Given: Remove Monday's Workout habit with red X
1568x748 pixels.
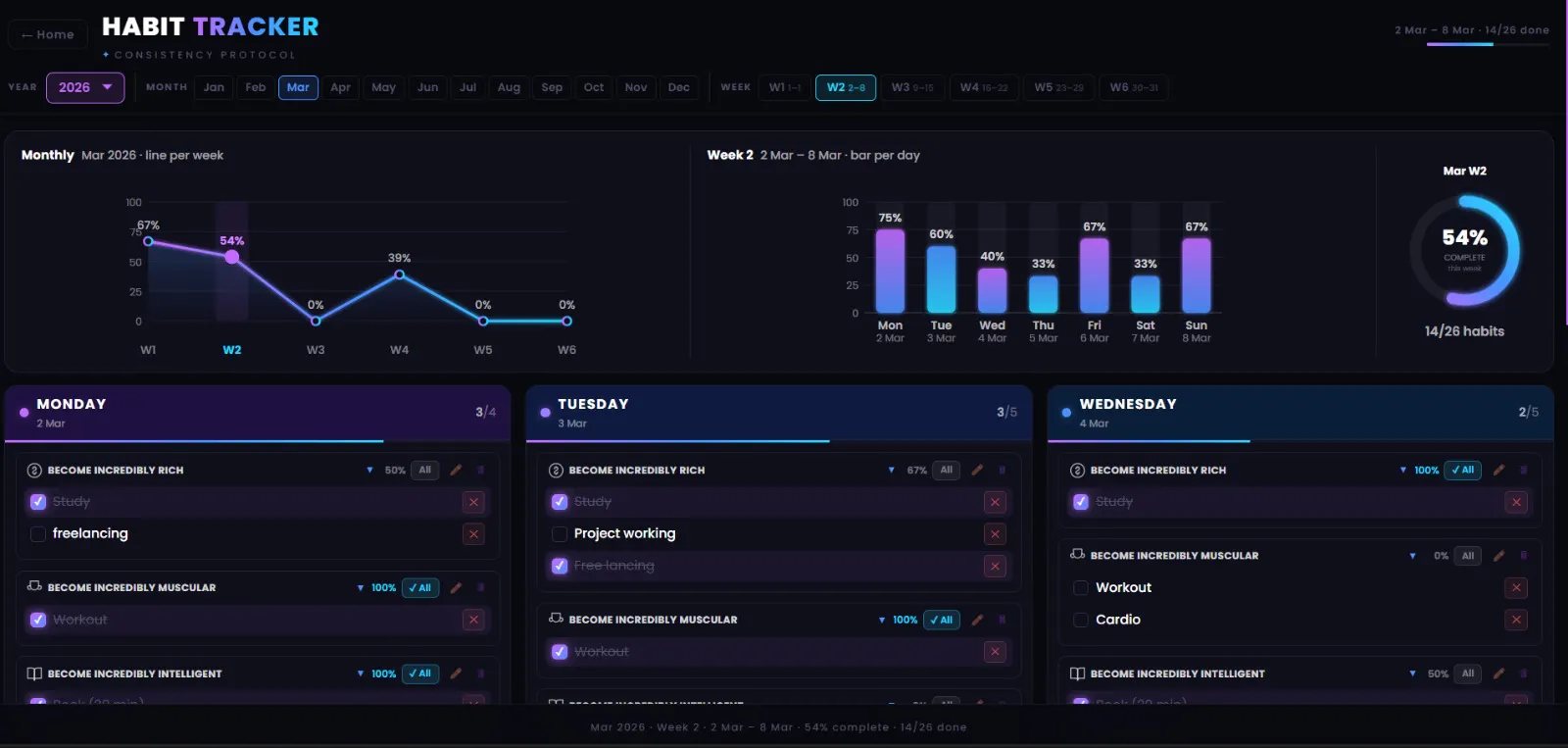Looking at the screenshot, I should click(x=473, y=620).
